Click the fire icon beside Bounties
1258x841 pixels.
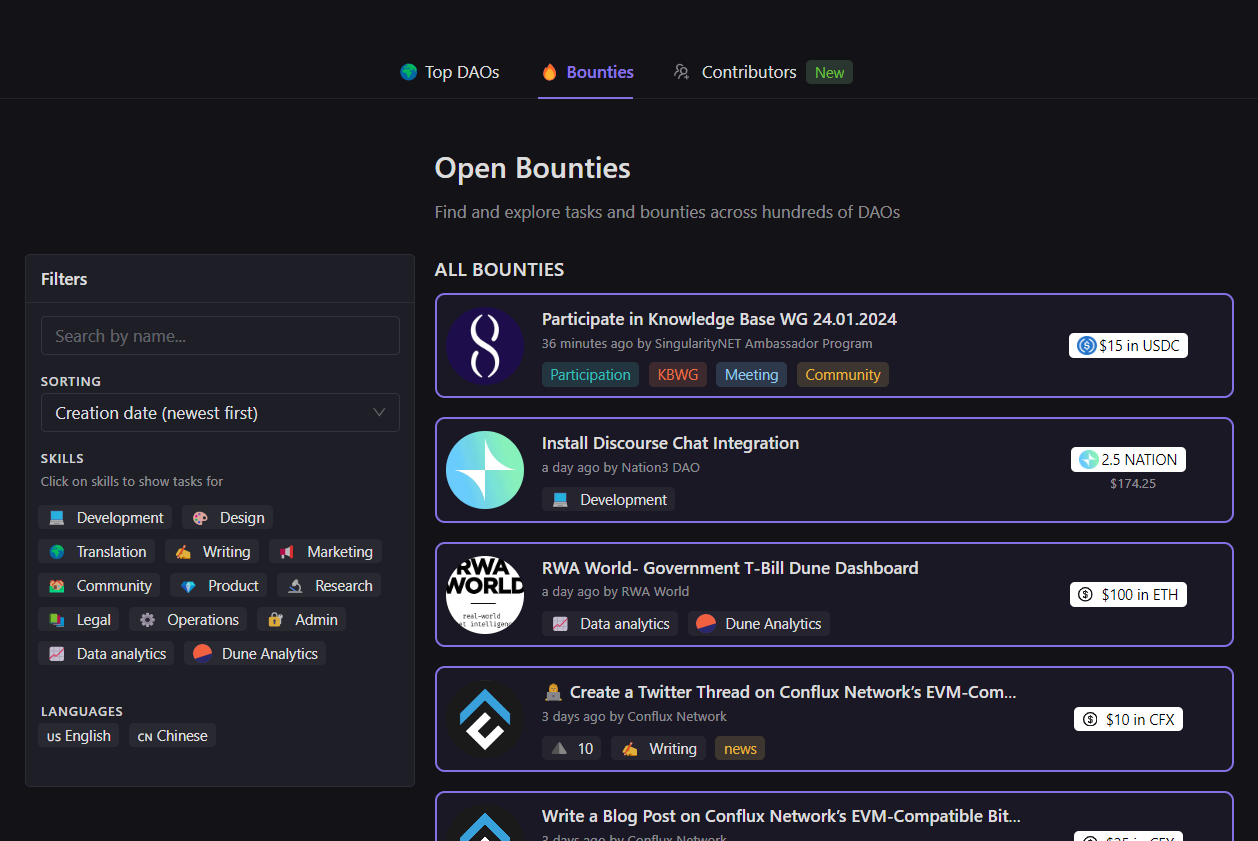[549, 72]
